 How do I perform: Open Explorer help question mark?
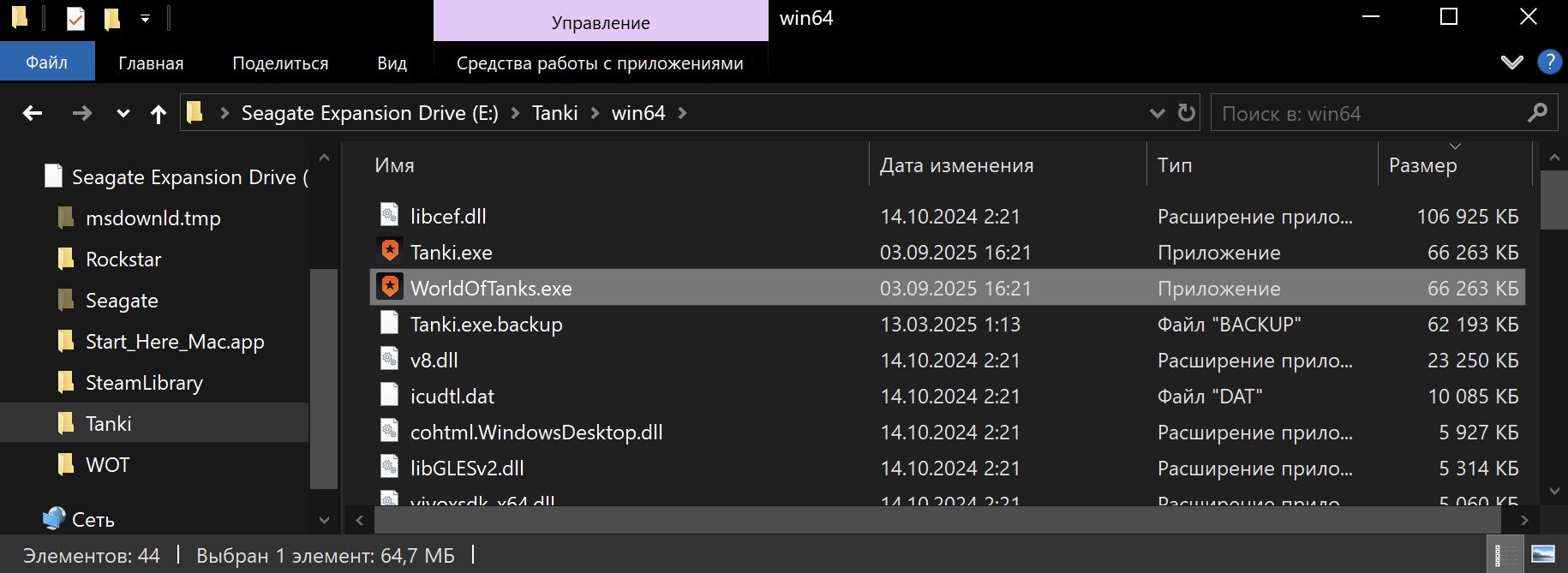[x=1549, y=63]
